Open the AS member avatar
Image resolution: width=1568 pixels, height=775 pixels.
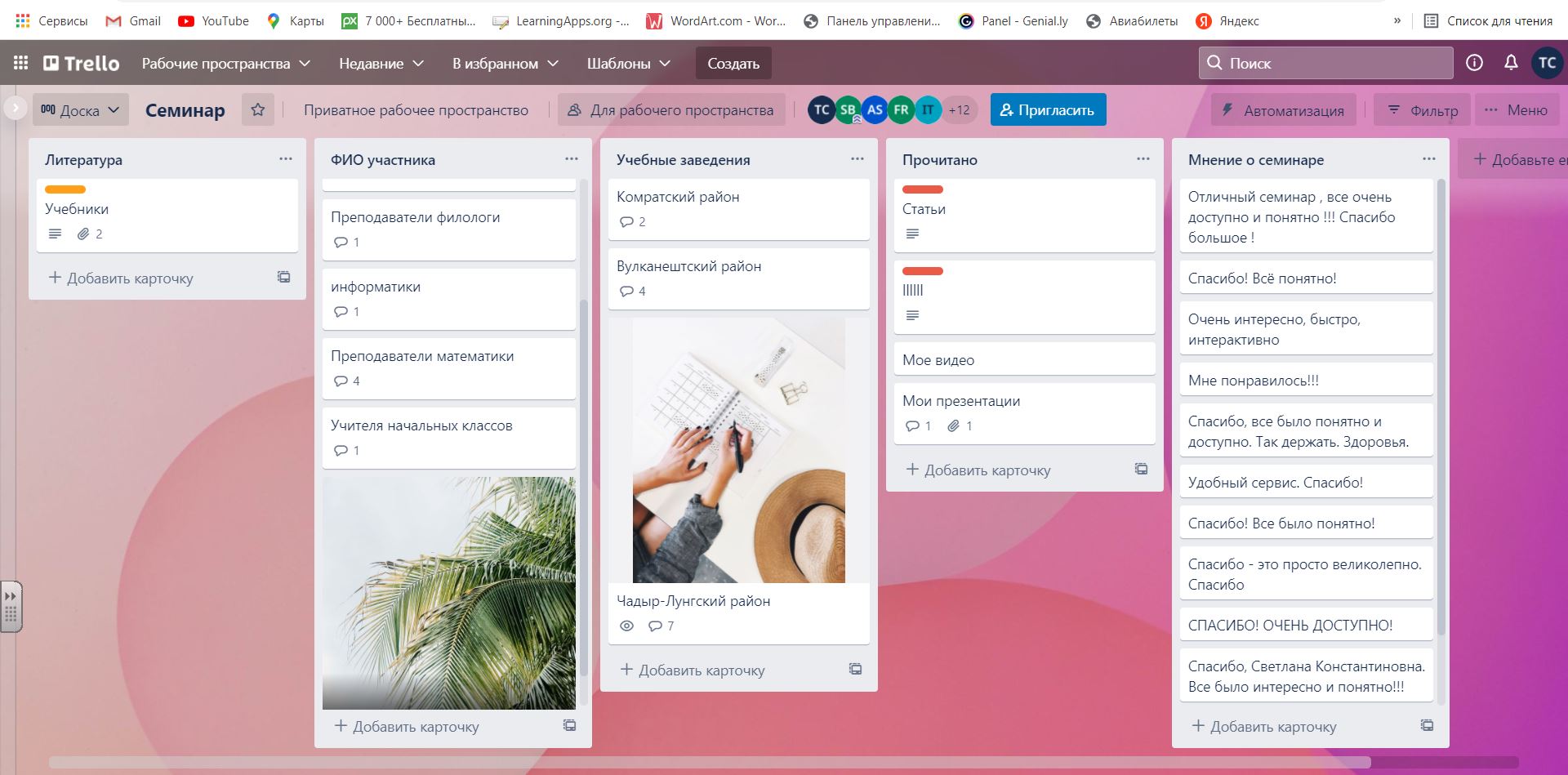click(x=875, y=109)
